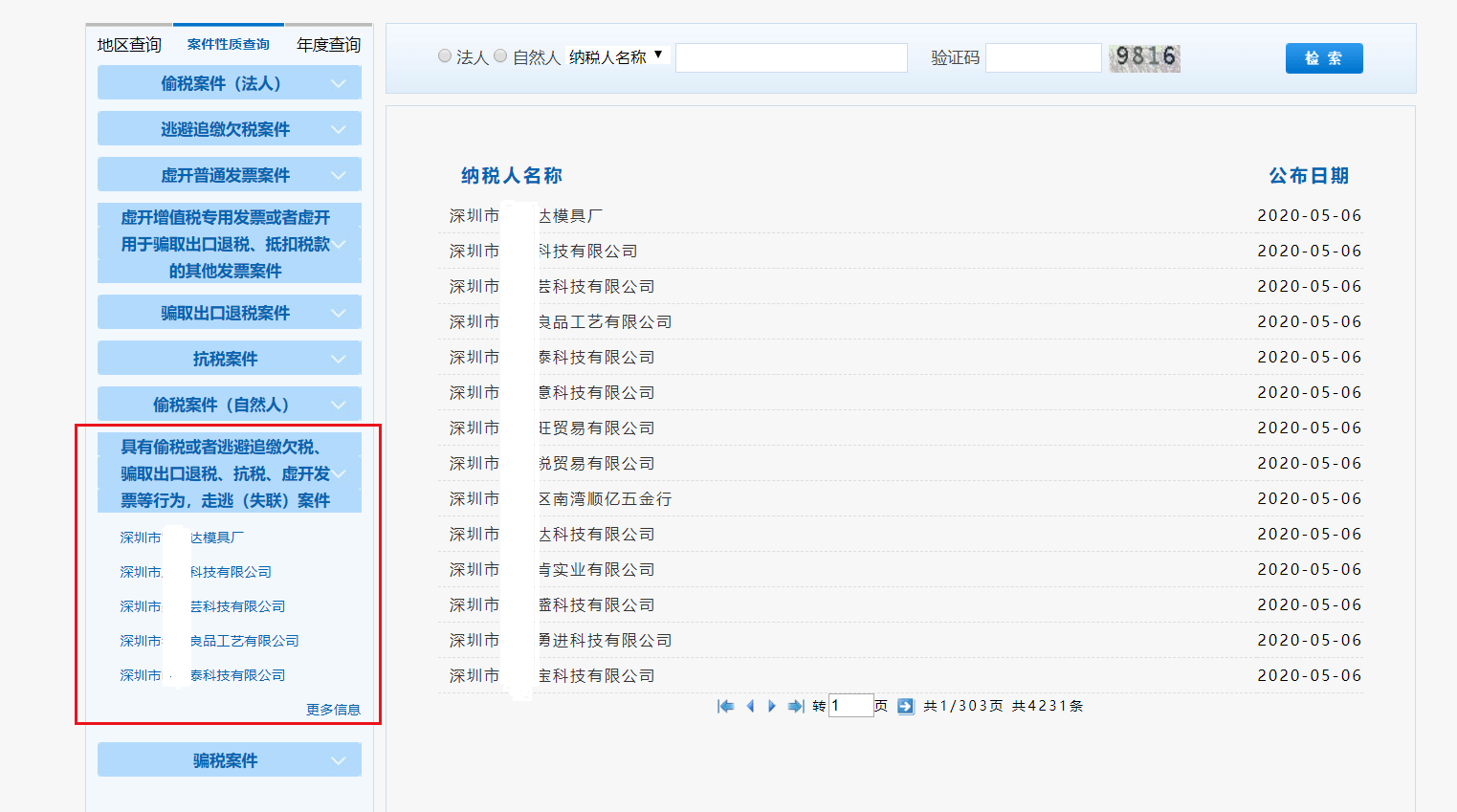Expand 骗取出口退税案件 section

click(230, 313)
